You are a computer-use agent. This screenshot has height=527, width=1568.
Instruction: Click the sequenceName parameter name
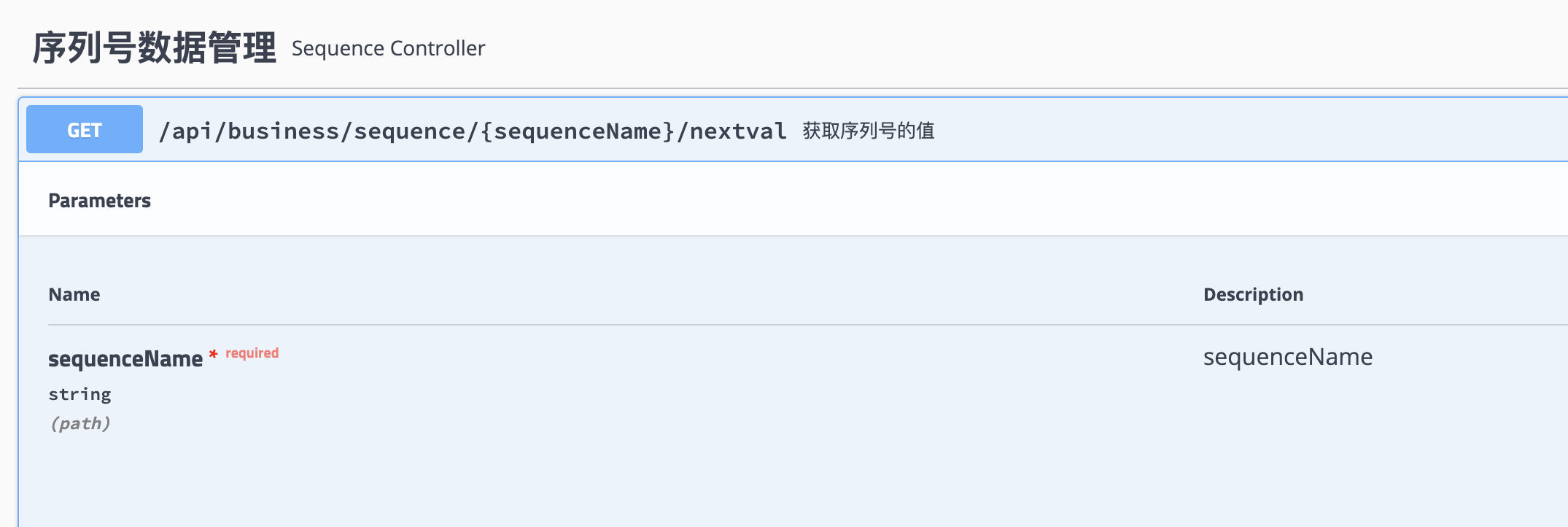pos(125,358)
